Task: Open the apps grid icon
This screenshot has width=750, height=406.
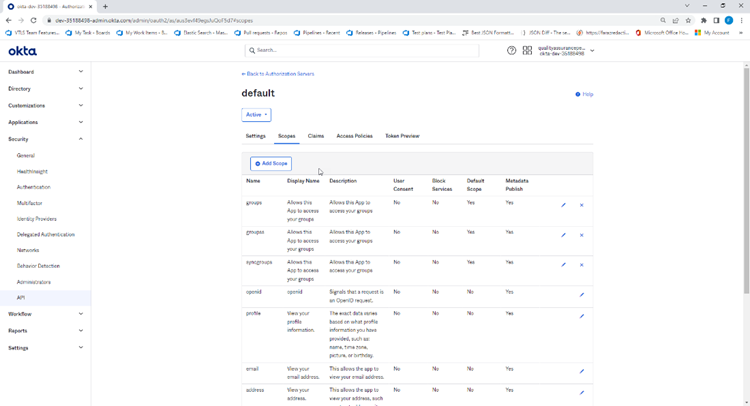Action: click(527, 50)
